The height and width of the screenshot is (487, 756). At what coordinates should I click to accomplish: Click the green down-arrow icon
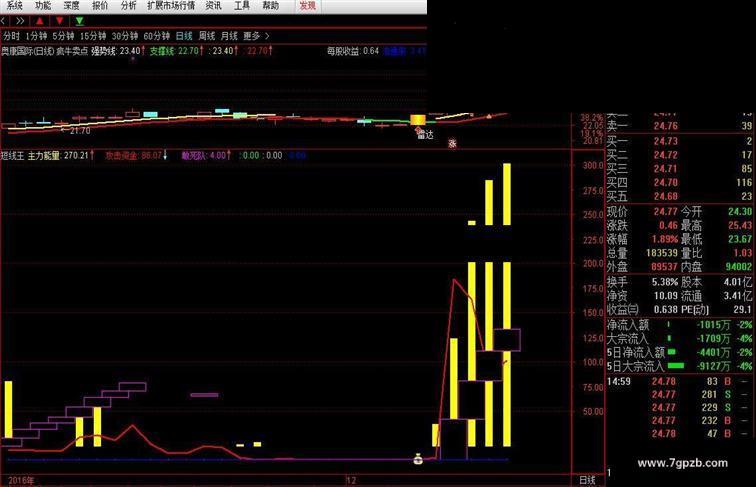point(80,21)
